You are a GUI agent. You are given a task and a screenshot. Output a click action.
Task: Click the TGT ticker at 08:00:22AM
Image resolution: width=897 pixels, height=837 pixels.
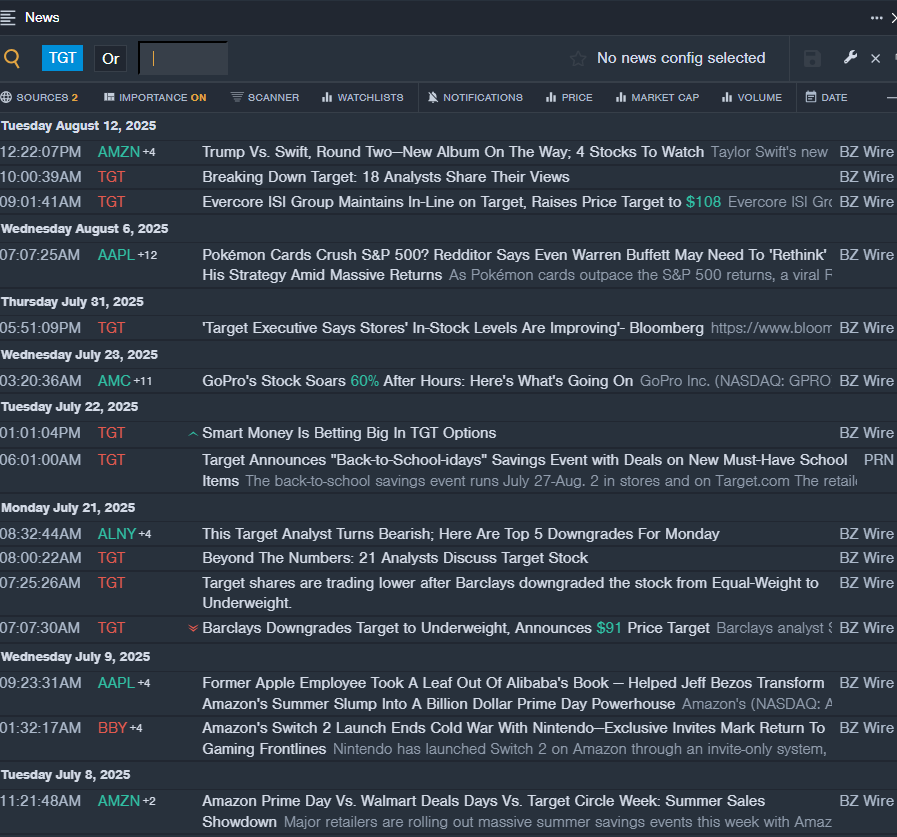111,558
